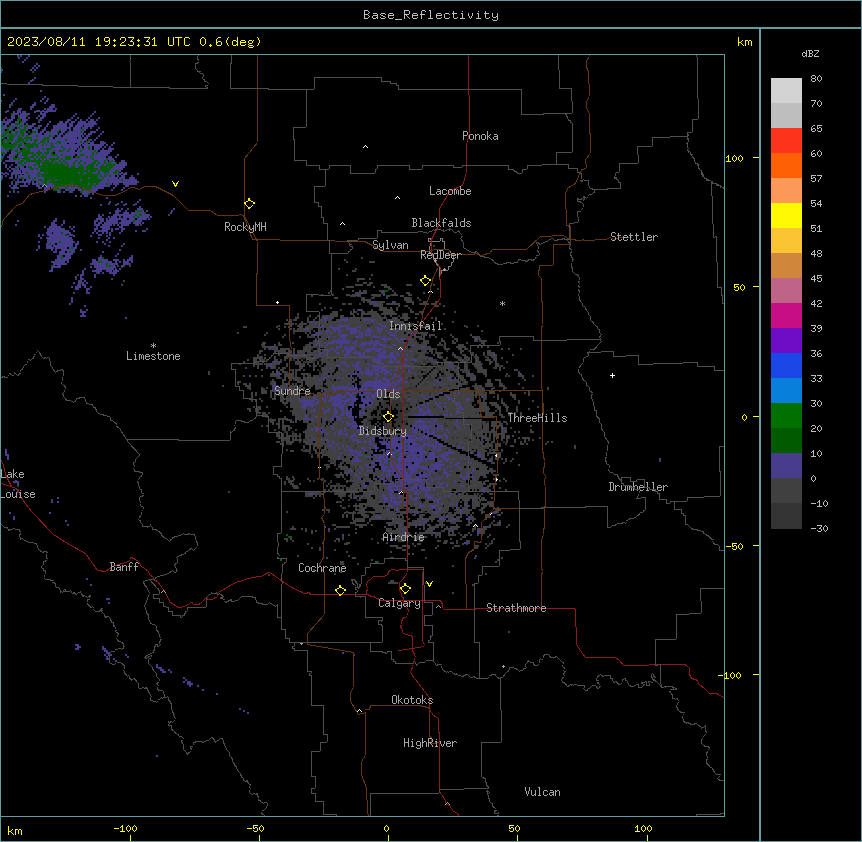This screenshot has height=842, width=862.
Task: Pick the yellow 54-51 dBZ legend color
Action: point(786,215)
